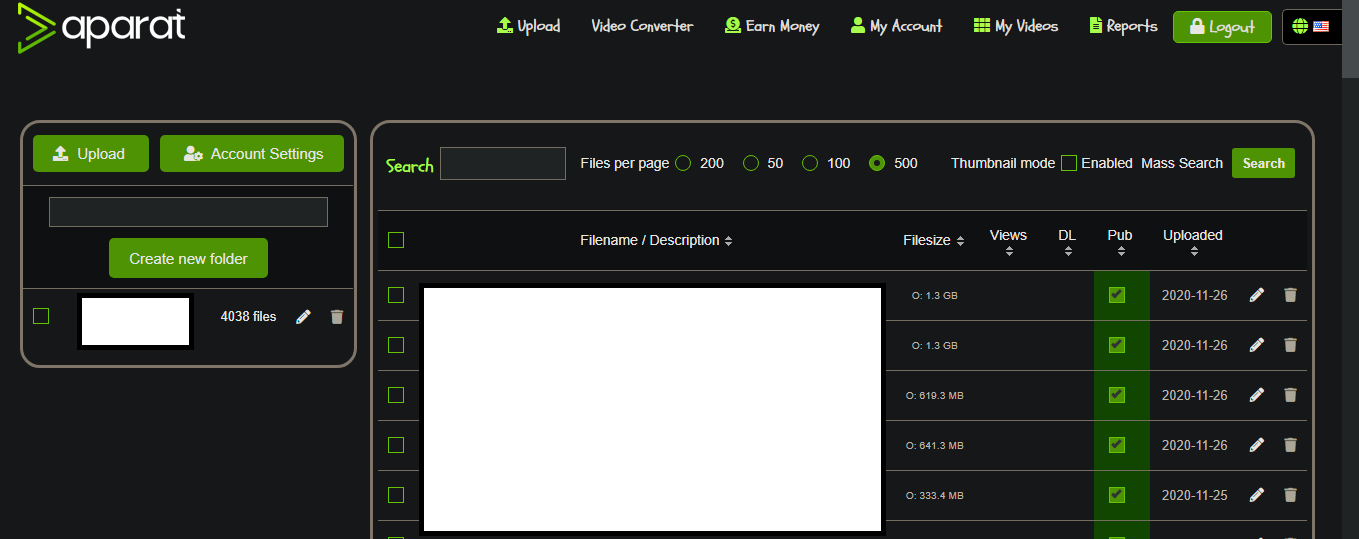1359x539 pixels.
Task: Toggle the select-all files checkbox
Action: point(396,240)
